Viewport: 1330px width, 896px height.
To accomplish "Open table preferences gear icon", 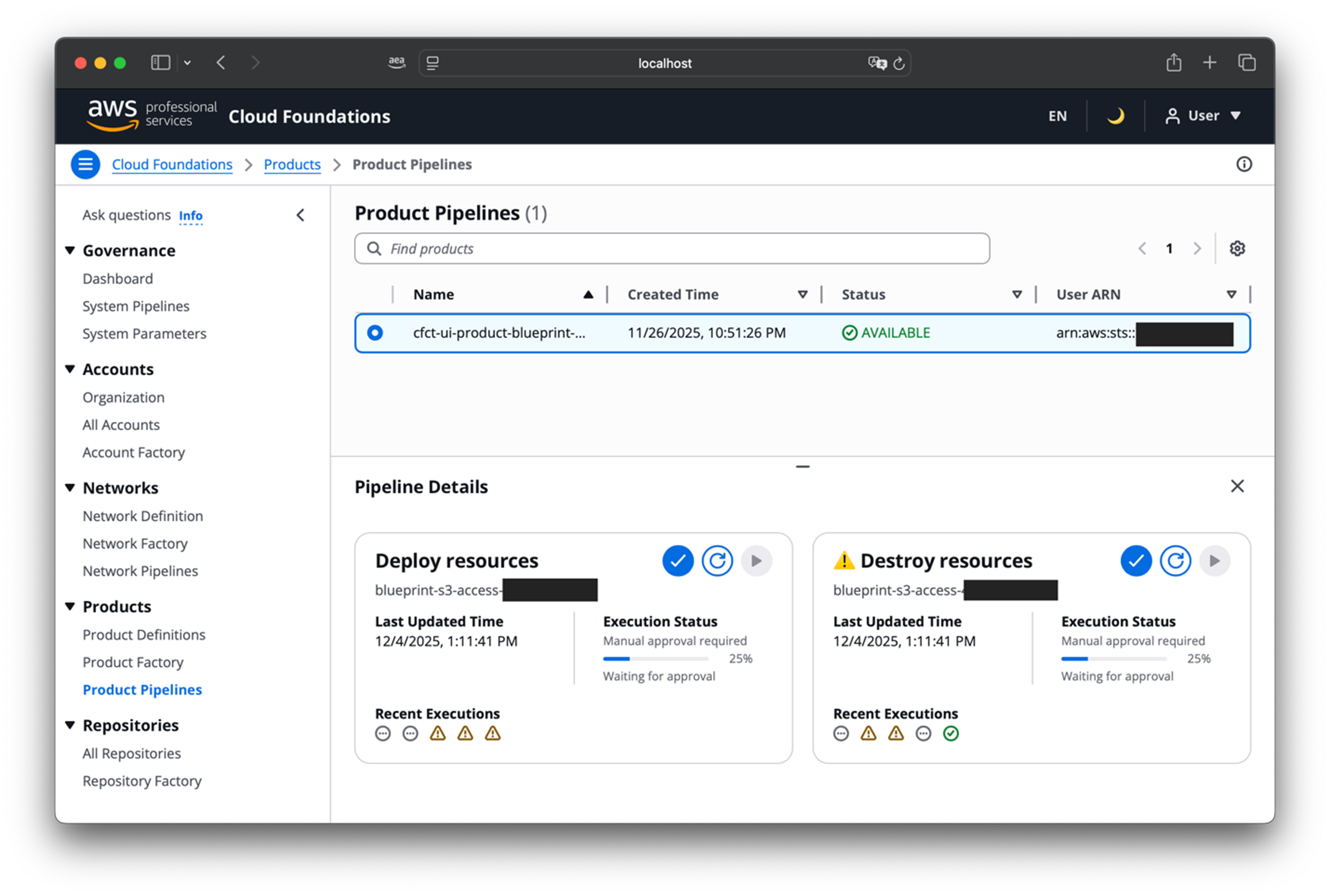I will pyautogui.click(x=1237, y=248).
